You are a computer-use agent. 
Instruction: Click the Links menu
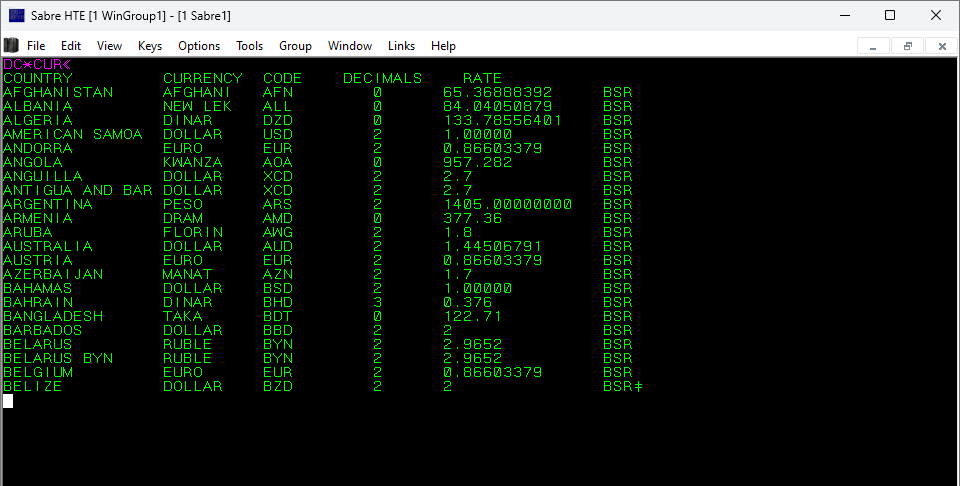(x=401, y=46)
